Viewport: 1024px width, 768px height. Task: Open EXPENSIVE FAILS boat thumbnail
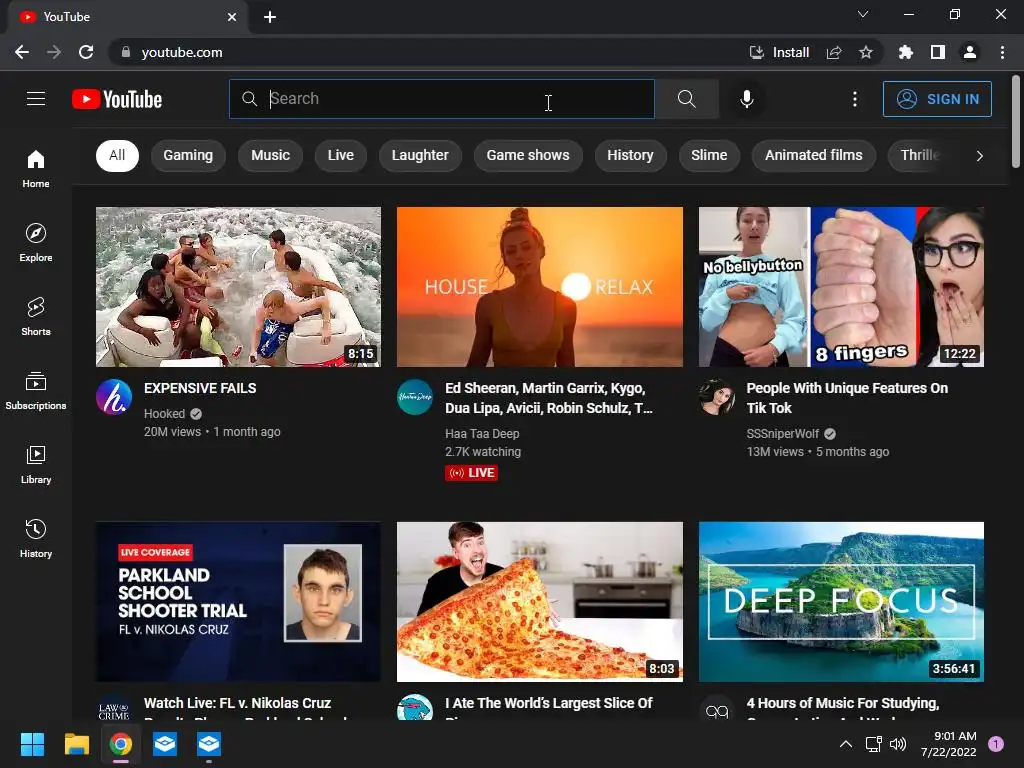click(238, 287)
